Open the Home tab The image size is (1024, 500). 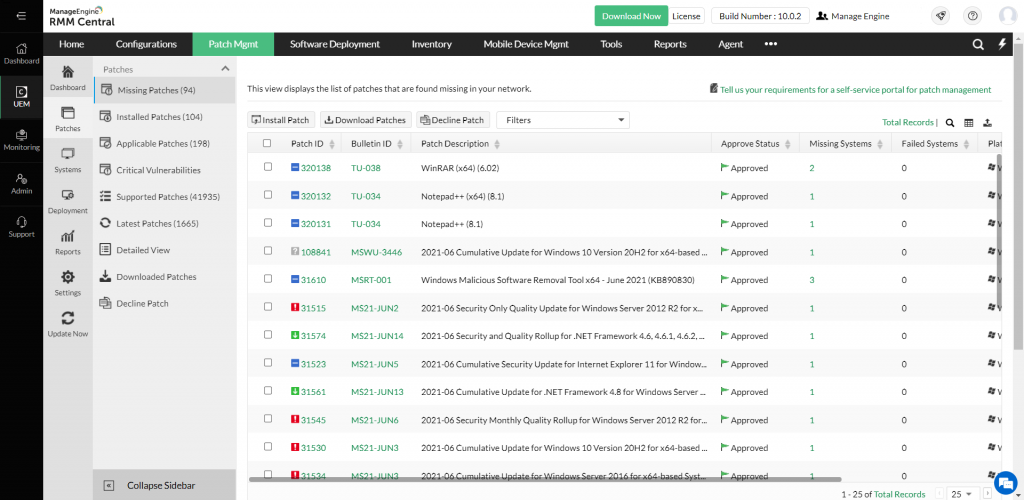click(72, 44)
